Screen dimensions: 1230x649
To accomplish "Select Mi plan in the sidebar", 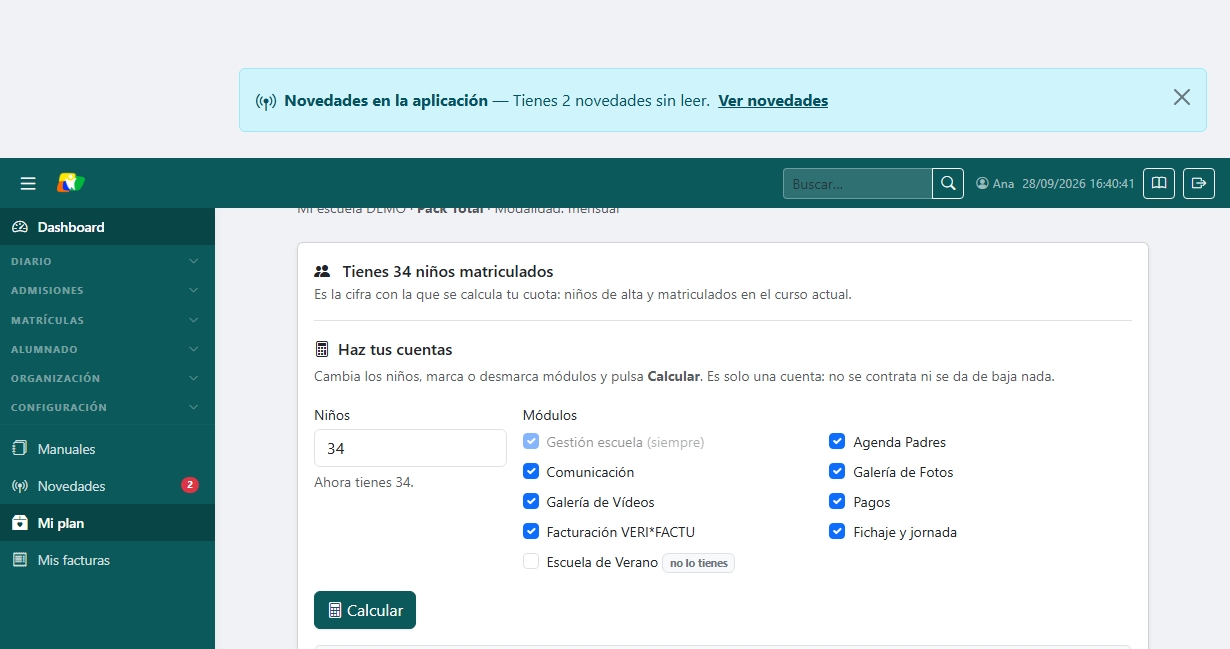I will click(107, 523).
